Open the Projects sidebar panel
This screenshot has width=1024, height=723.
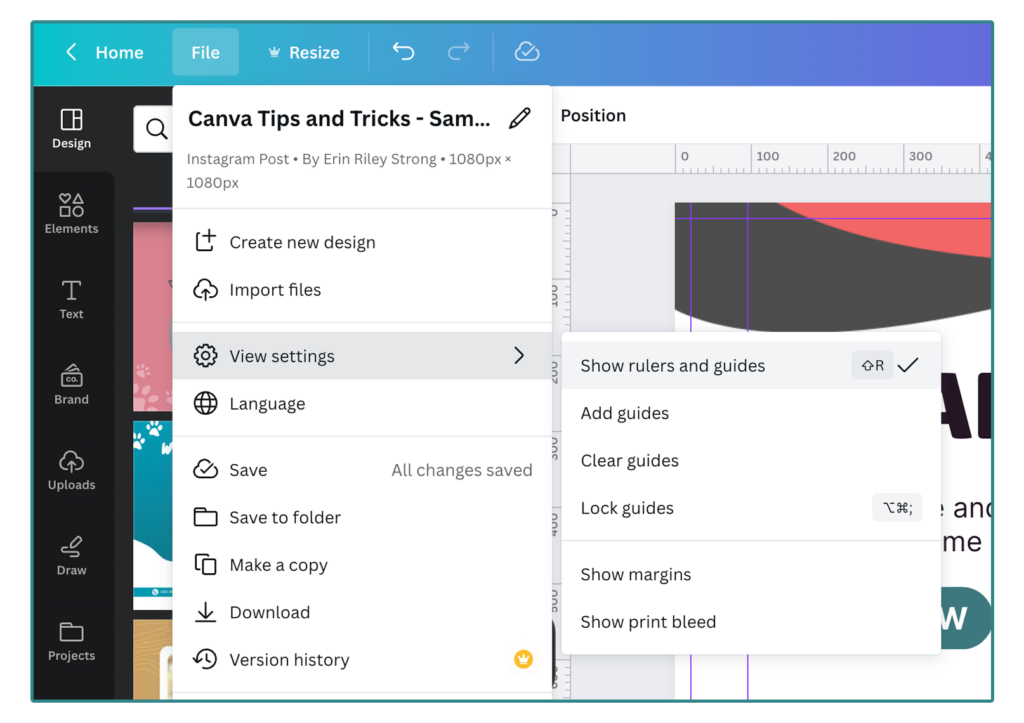point(72,641)
